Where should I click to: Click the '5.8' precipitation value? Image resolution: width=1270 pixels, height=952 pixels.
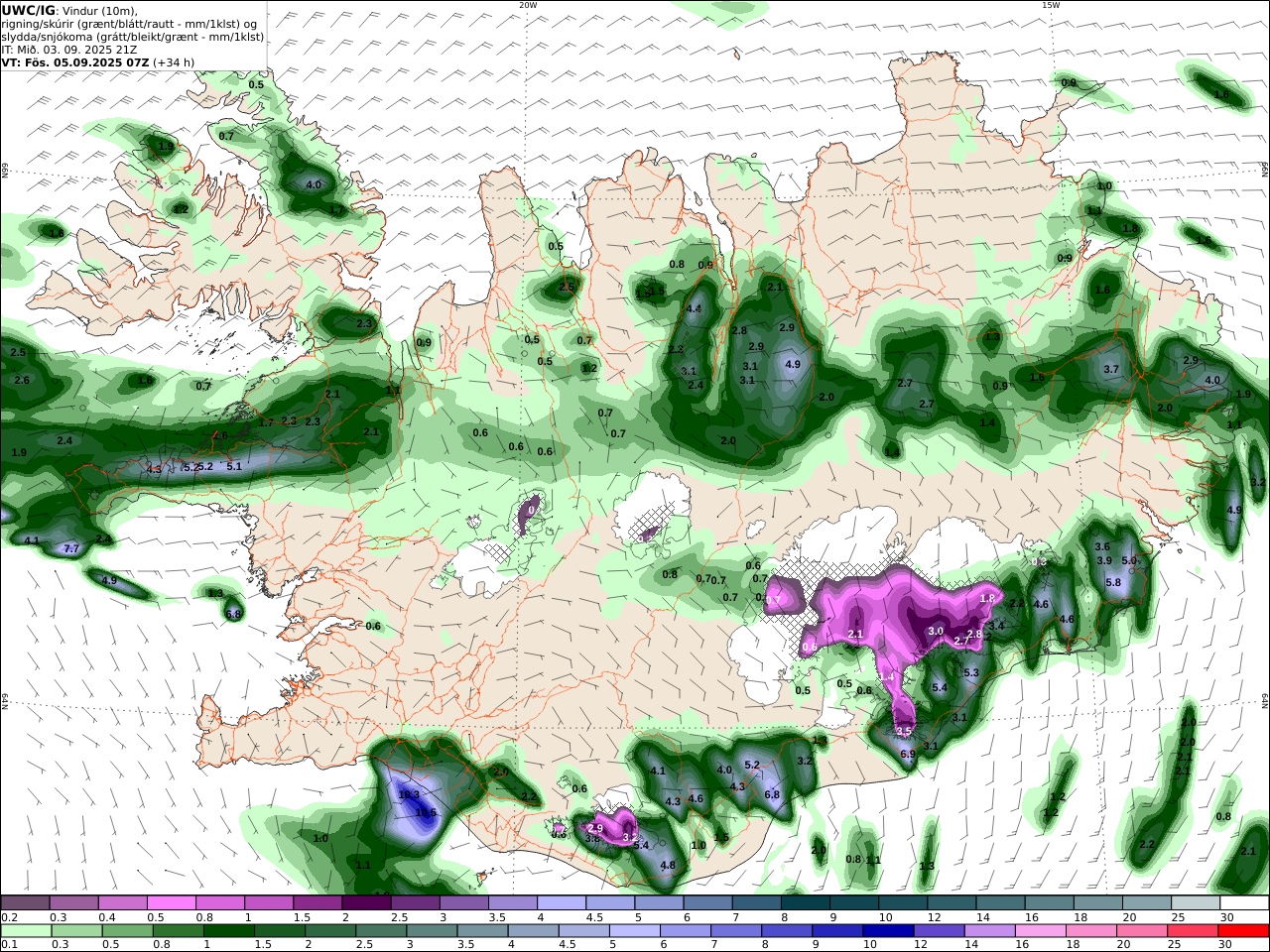(x=1113, y=583)
